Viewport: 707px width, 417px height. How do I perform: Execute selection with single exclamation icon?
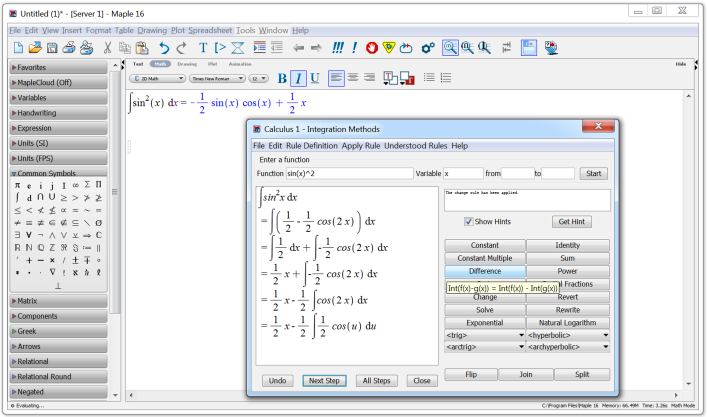pos(354,47)
